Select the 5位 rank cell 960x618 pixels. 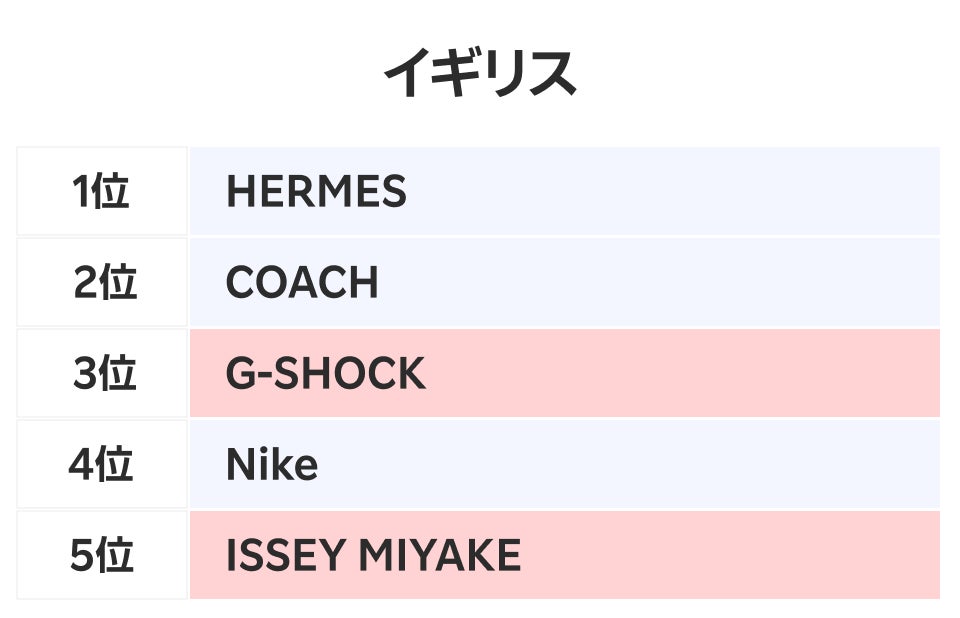pyautogui.click(x=102, y=556)
